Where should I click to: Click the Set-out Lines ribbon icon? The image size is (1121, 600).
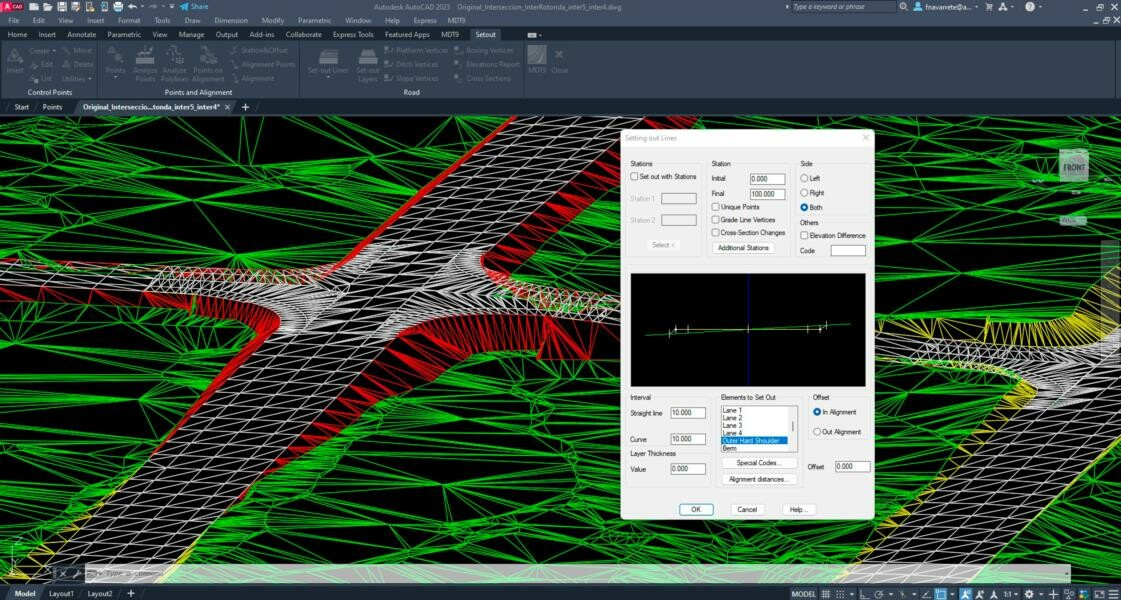[x=327, y=58]
